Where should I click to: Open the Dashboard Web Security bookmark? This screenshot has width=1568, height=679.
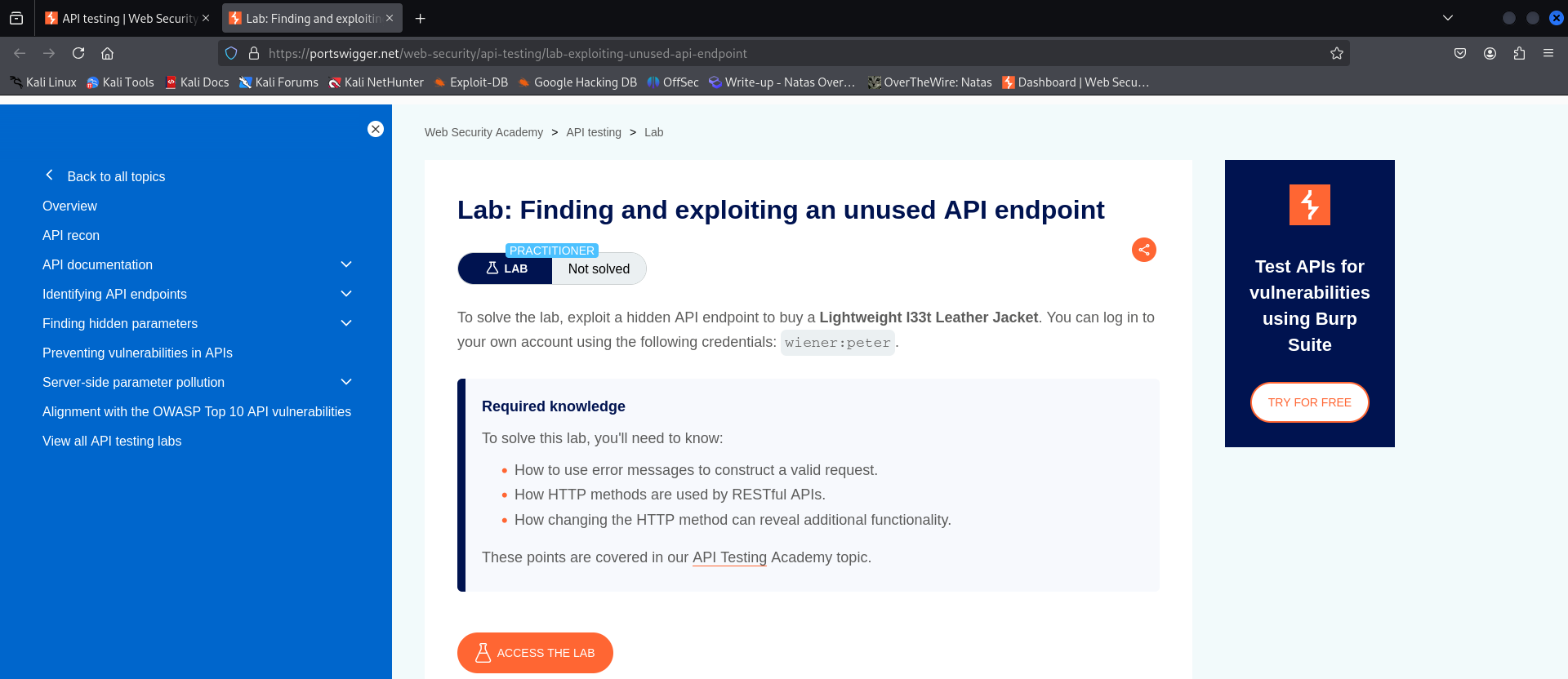(1075, 82)
